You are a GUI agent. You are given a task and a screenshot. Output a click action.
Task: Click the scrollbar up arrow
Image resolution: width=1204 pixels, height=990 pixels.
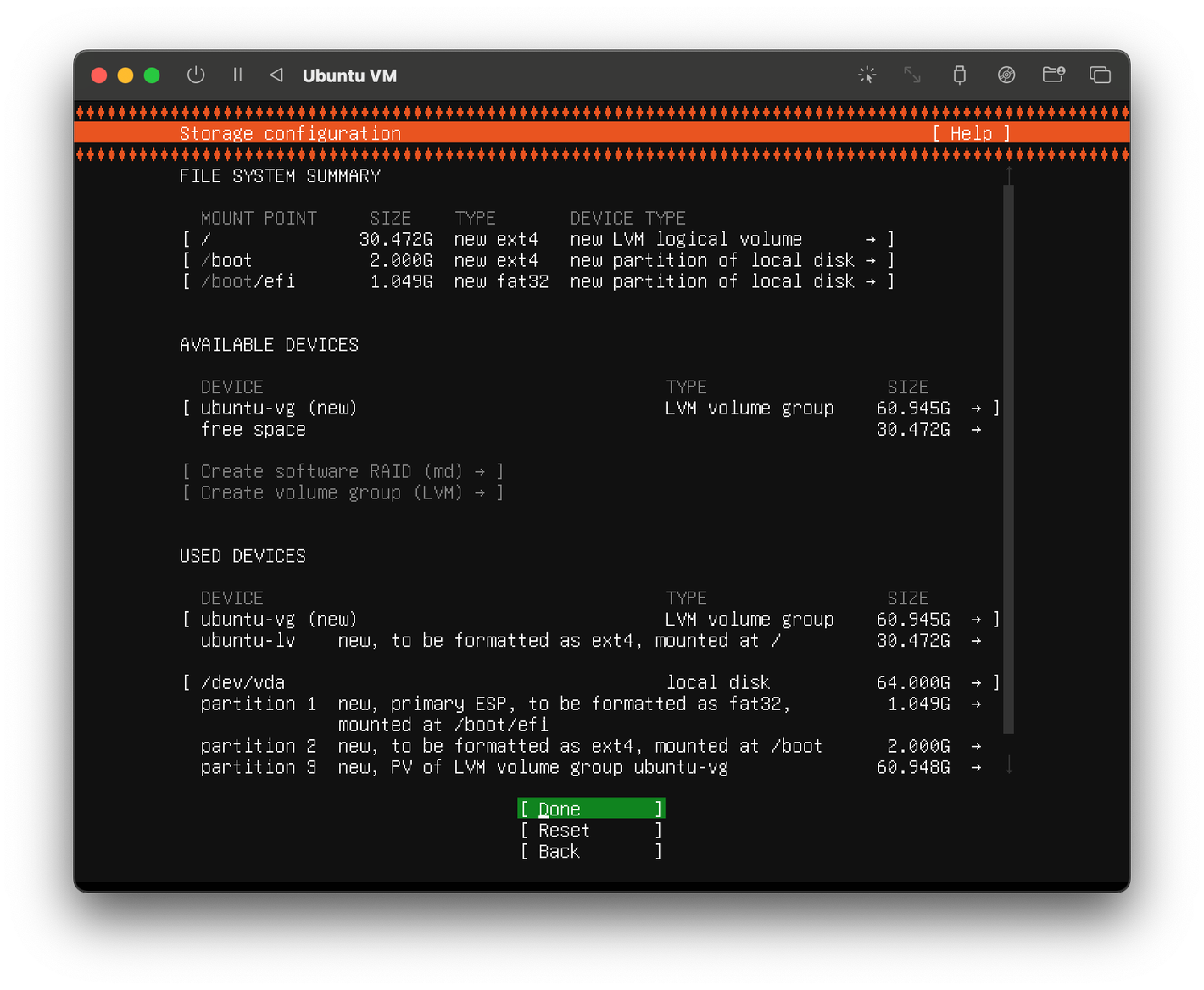(x=1009, y=175)
